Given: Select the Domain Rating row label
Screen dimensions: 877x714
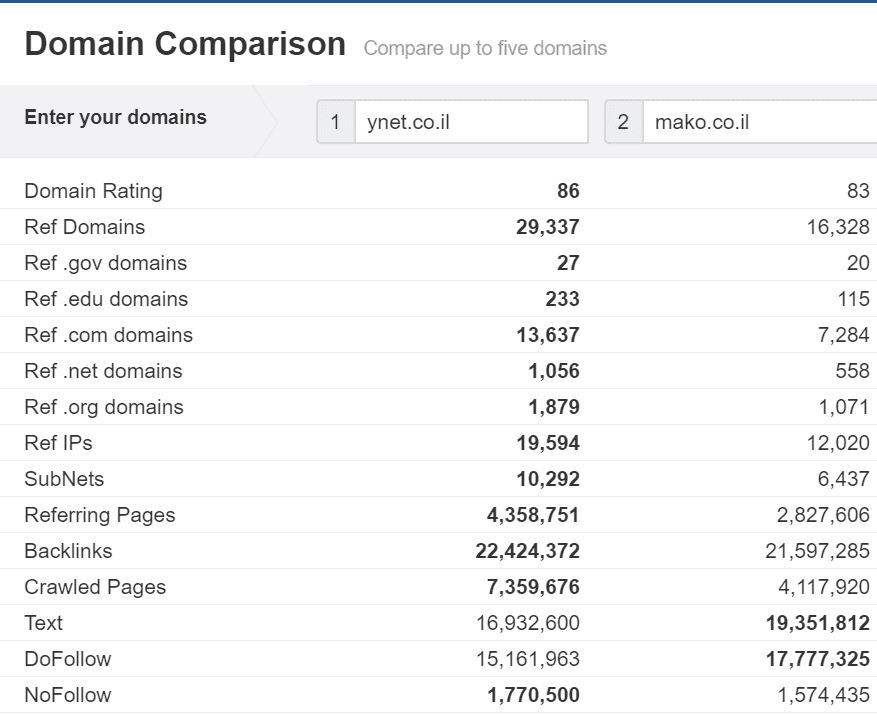Looking at the screenshot, I should [x=93, y=191].
